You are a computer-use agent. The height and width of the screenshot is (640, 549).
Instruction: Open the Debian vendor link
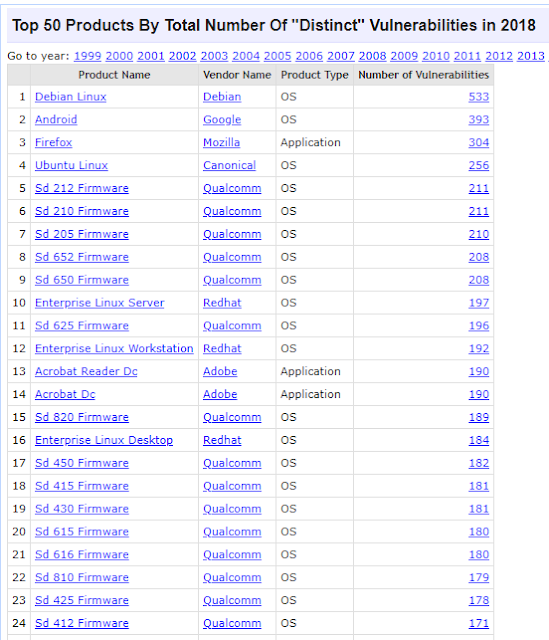coord(222,97)
